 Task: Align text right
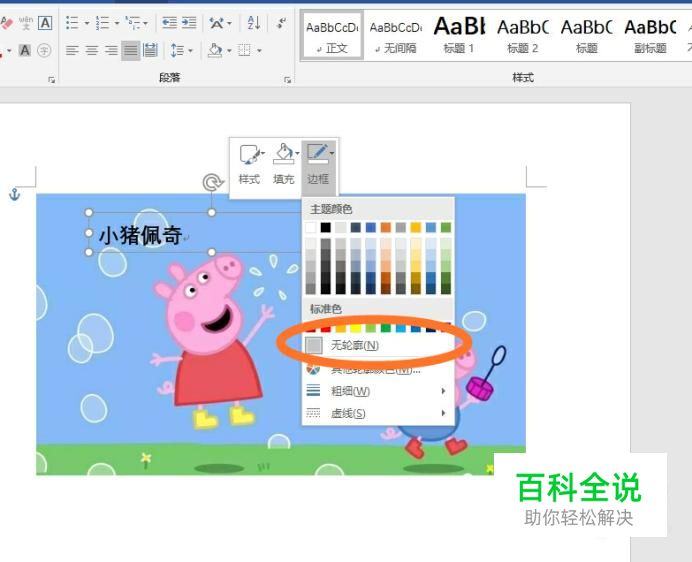coord(111,50)
